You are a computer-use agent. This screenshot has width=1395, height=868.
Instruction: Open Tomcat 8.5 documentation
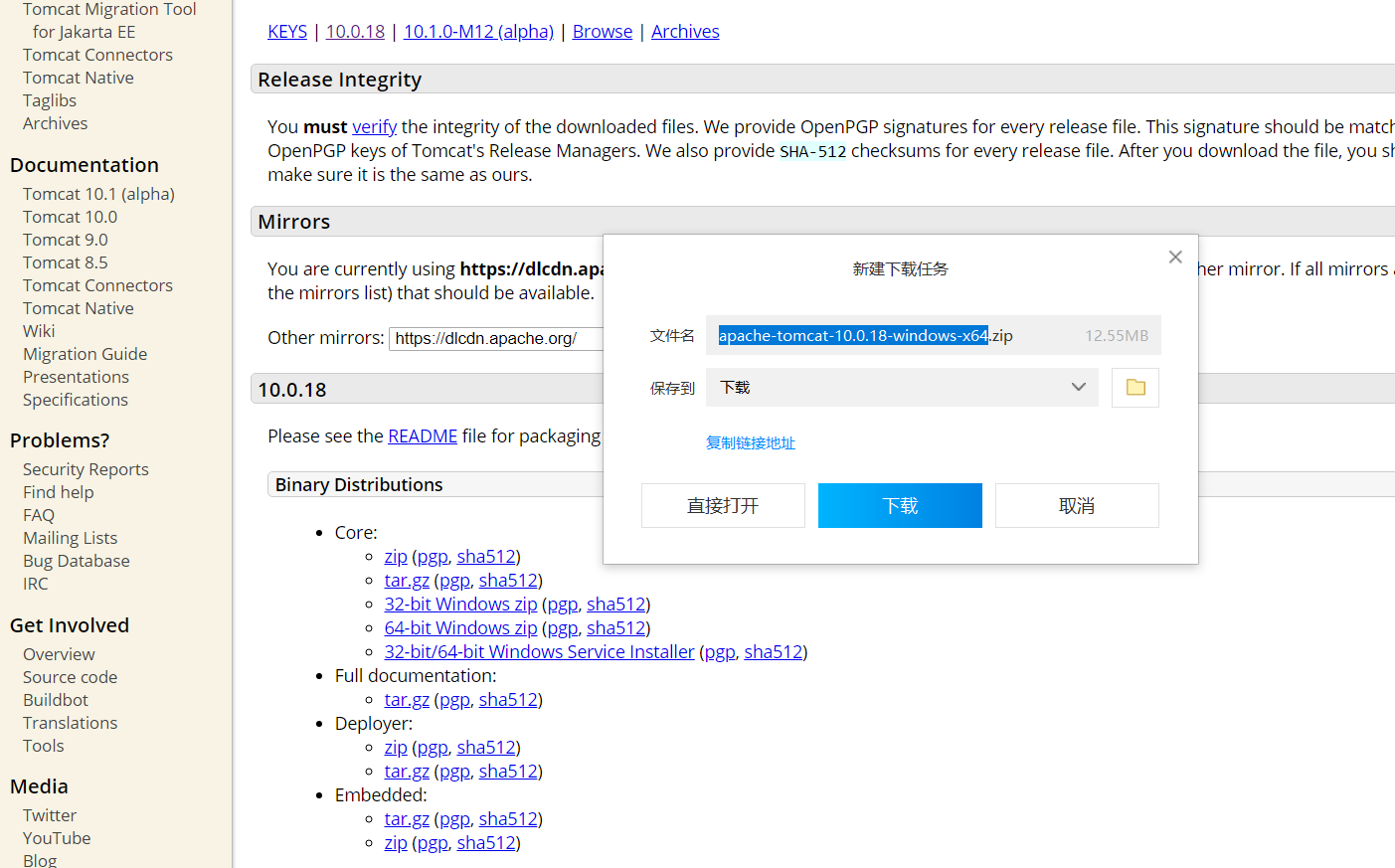(x=66, y=262)
